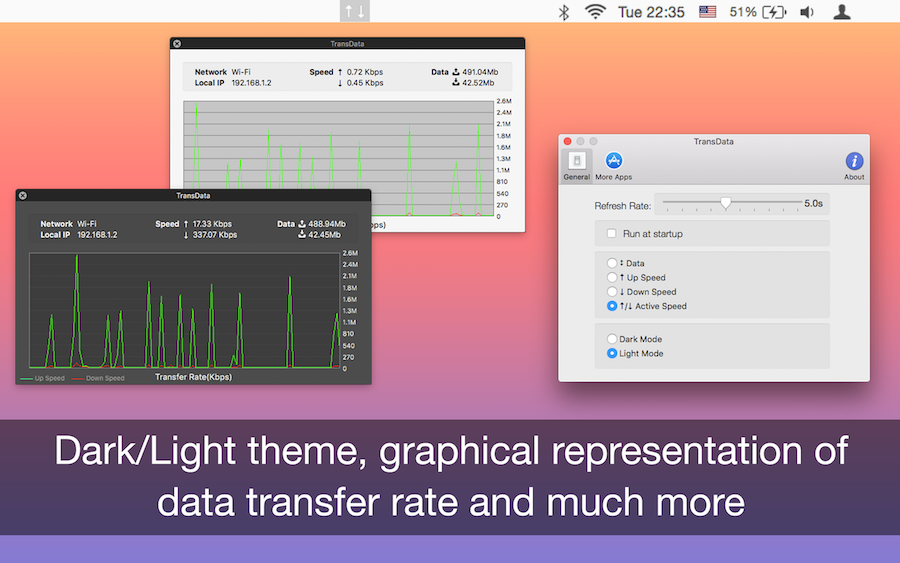Click the Transfer Rate(Kbps) axis label
Screen dimensions: 900x563
[x=193, y=377]
